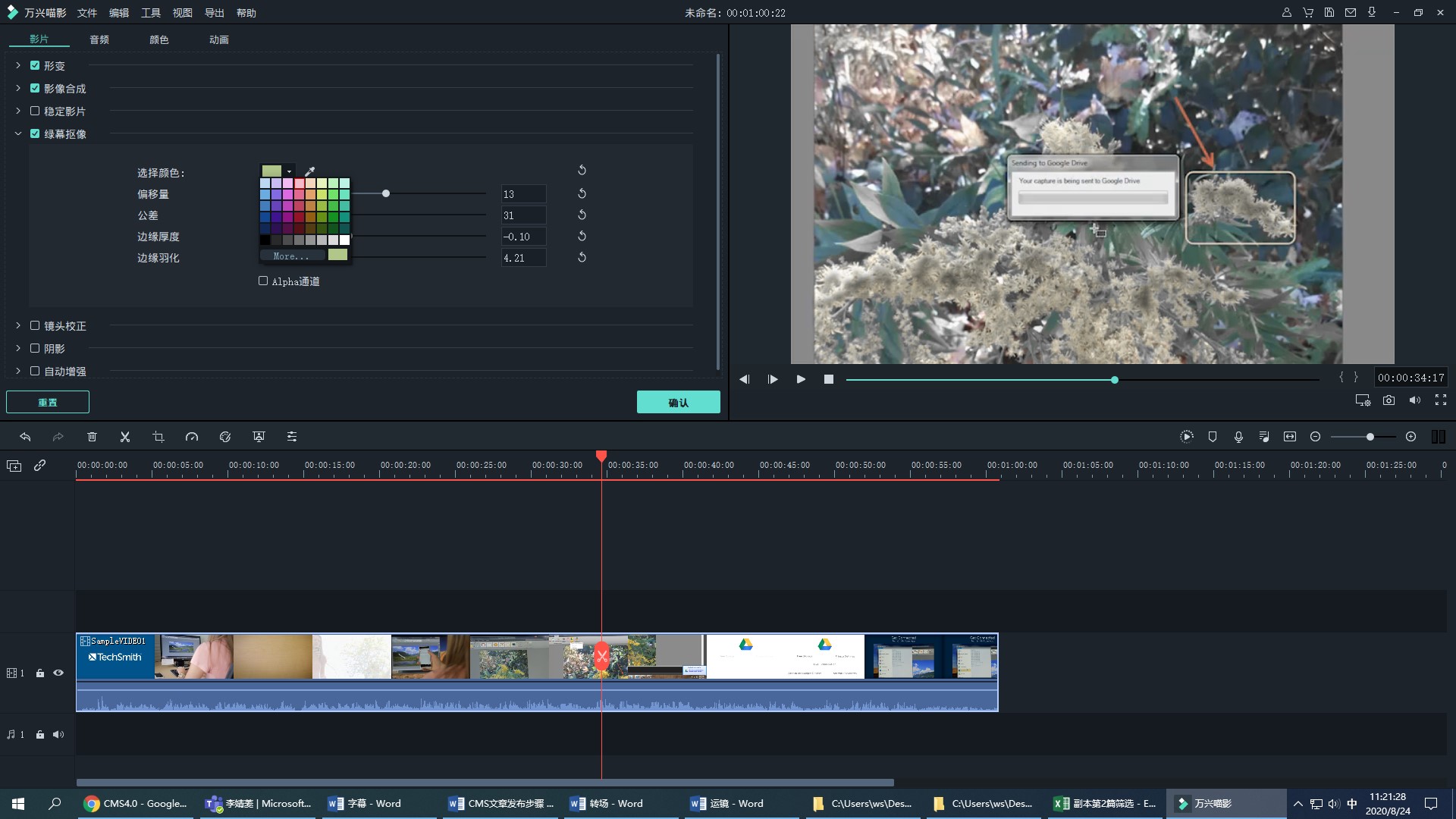This screenshot has width=1456, height=819.
Task: Take a snapshot with the camera icon
Action: [x=1389, y=400]
